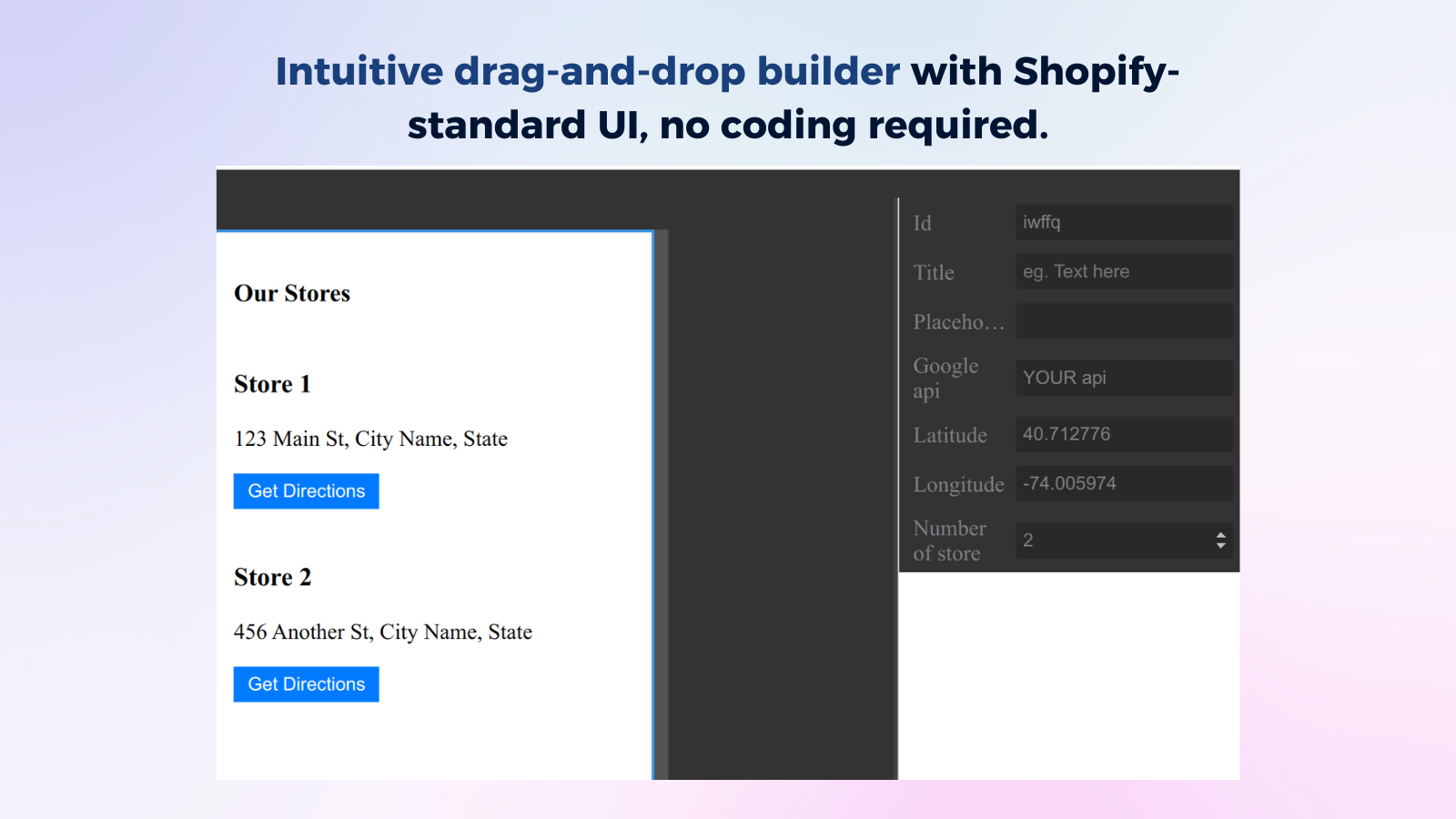This screenshot has height=819, width=1456.
Task: Click the Our Stores heading in the preview
Action: click(291, 293)
